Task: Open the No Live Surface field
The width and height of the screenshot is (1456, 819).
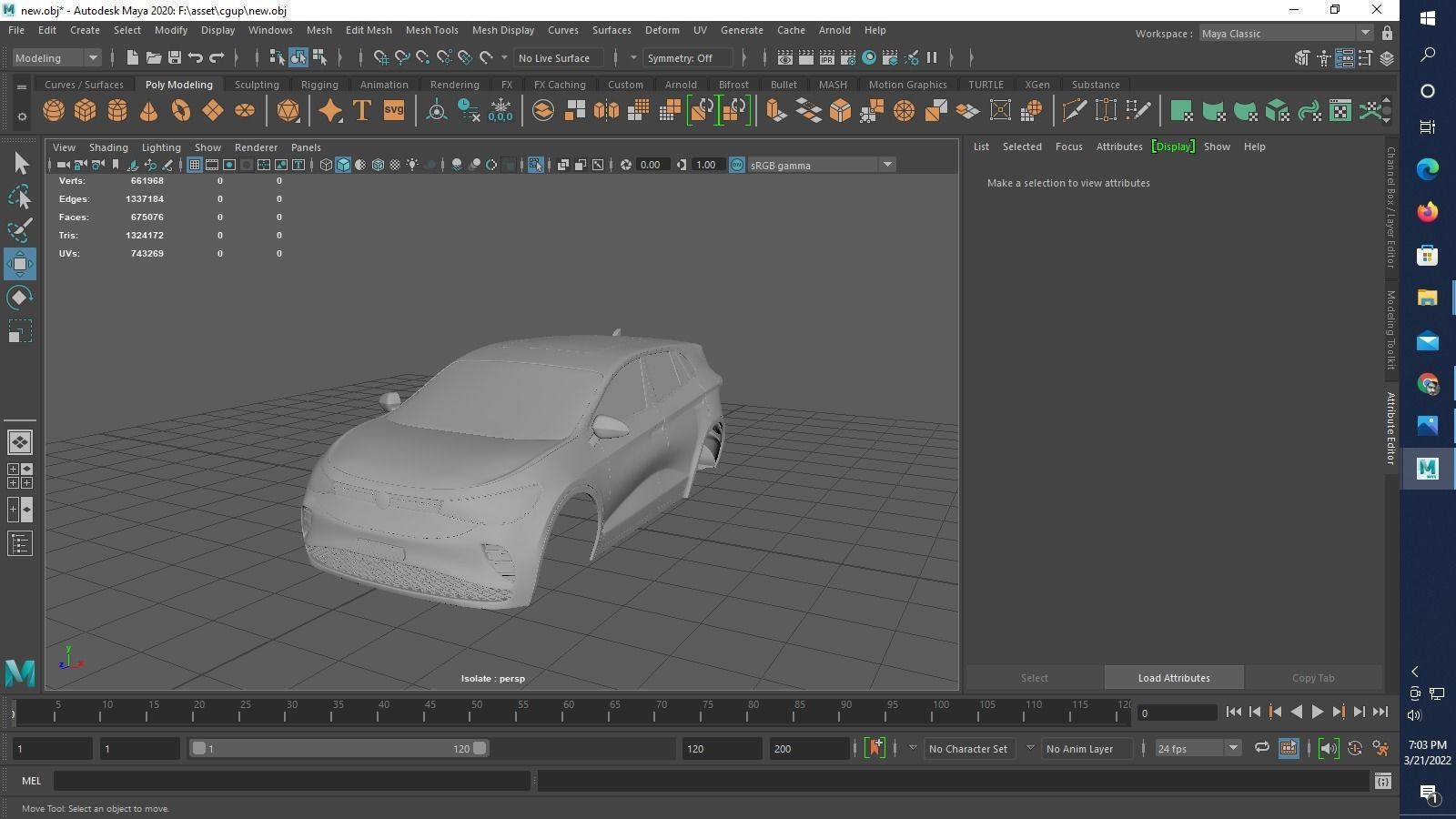Action: [x=559, y=57]
